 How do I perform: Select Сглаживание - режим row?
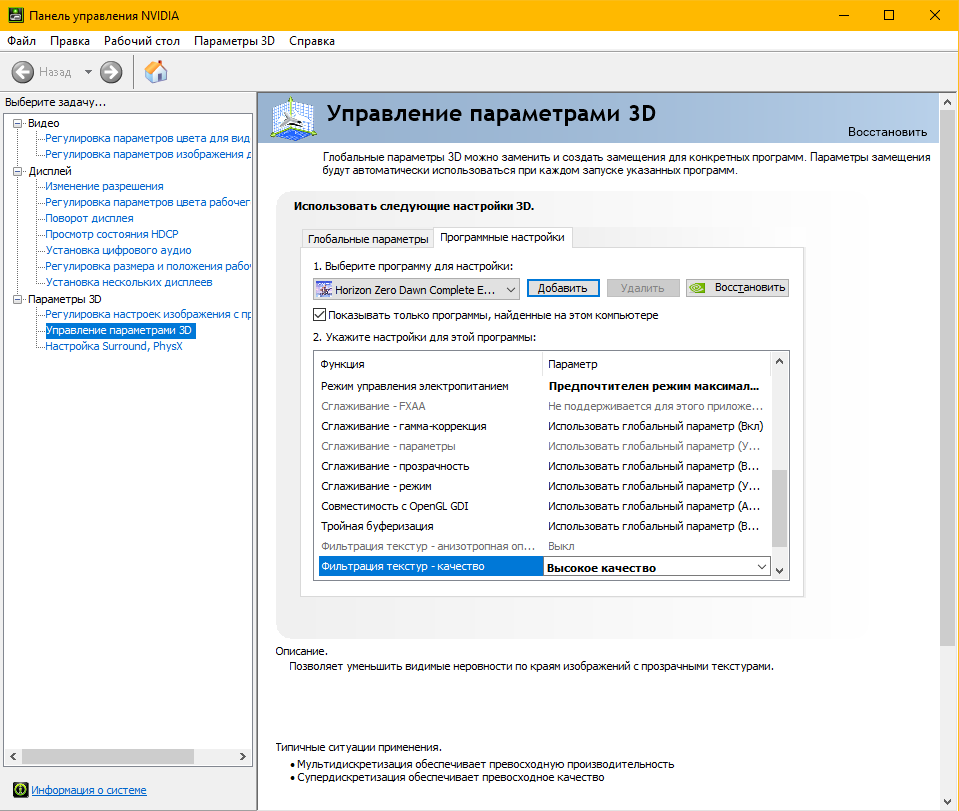[544, 486]
